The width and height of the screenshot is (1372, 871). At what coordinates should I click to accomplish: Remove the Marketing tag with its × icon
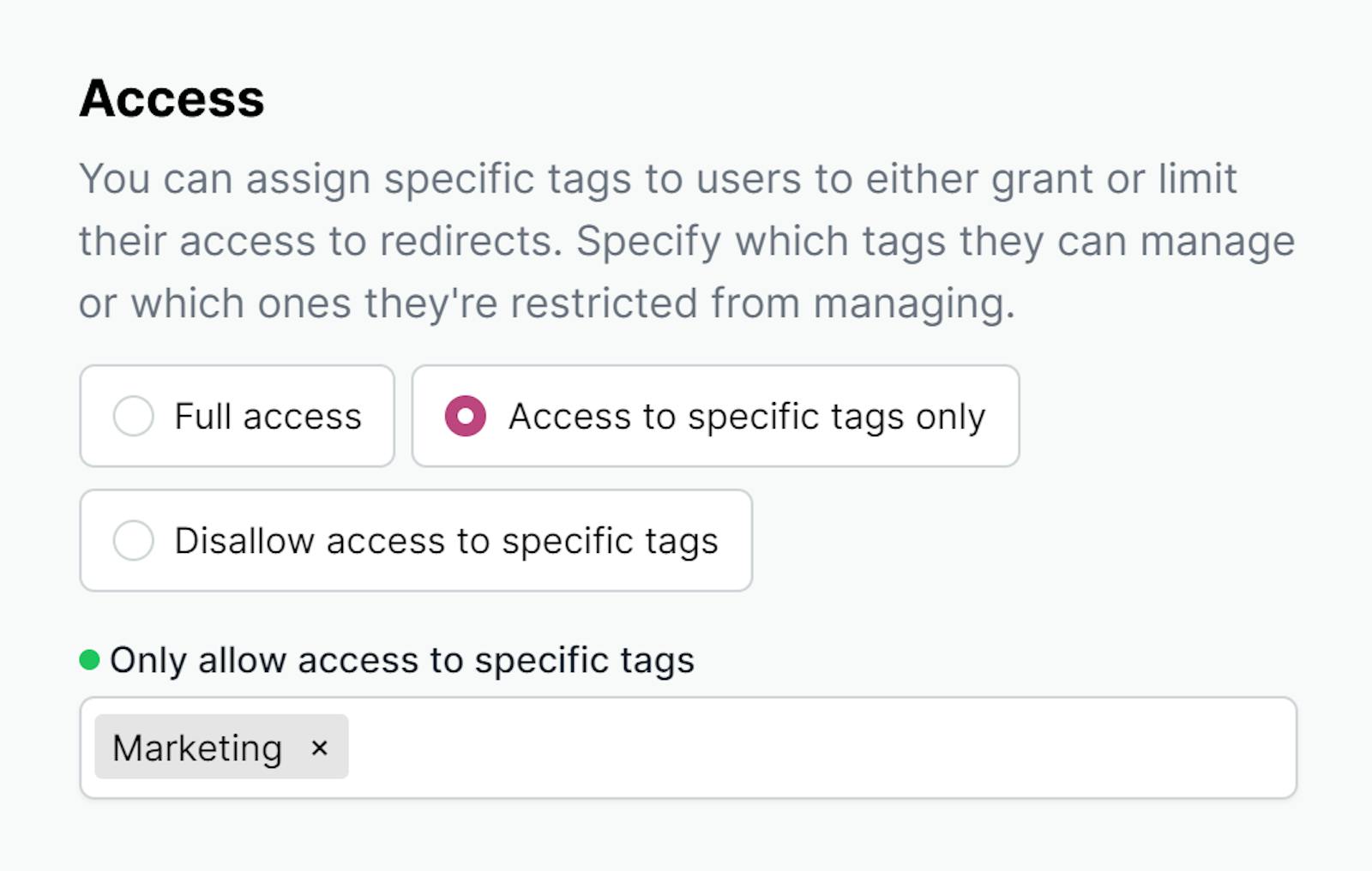pos(320,748)
